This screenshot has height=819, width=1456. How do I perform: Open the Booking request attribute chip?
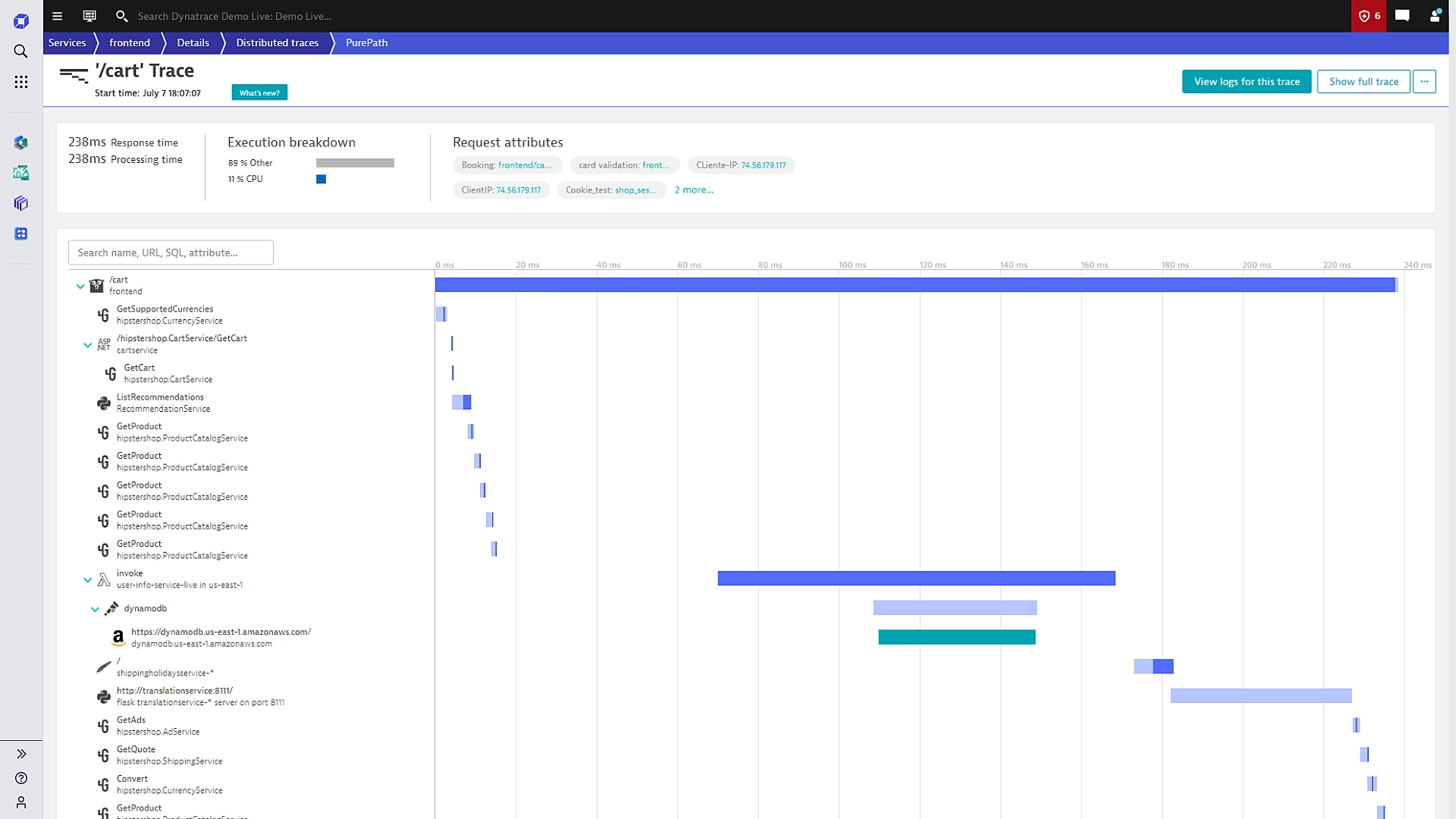click(507, 165)
